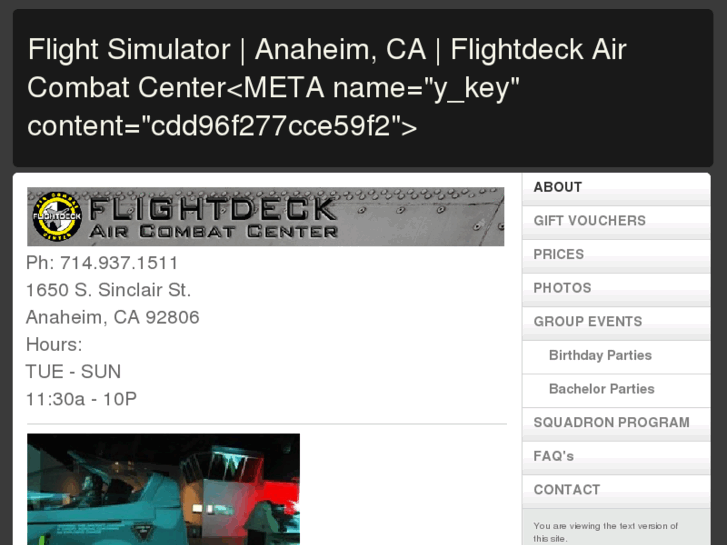Open the CONTACT page
Screen dimensions: 727x545
[566, 490]
